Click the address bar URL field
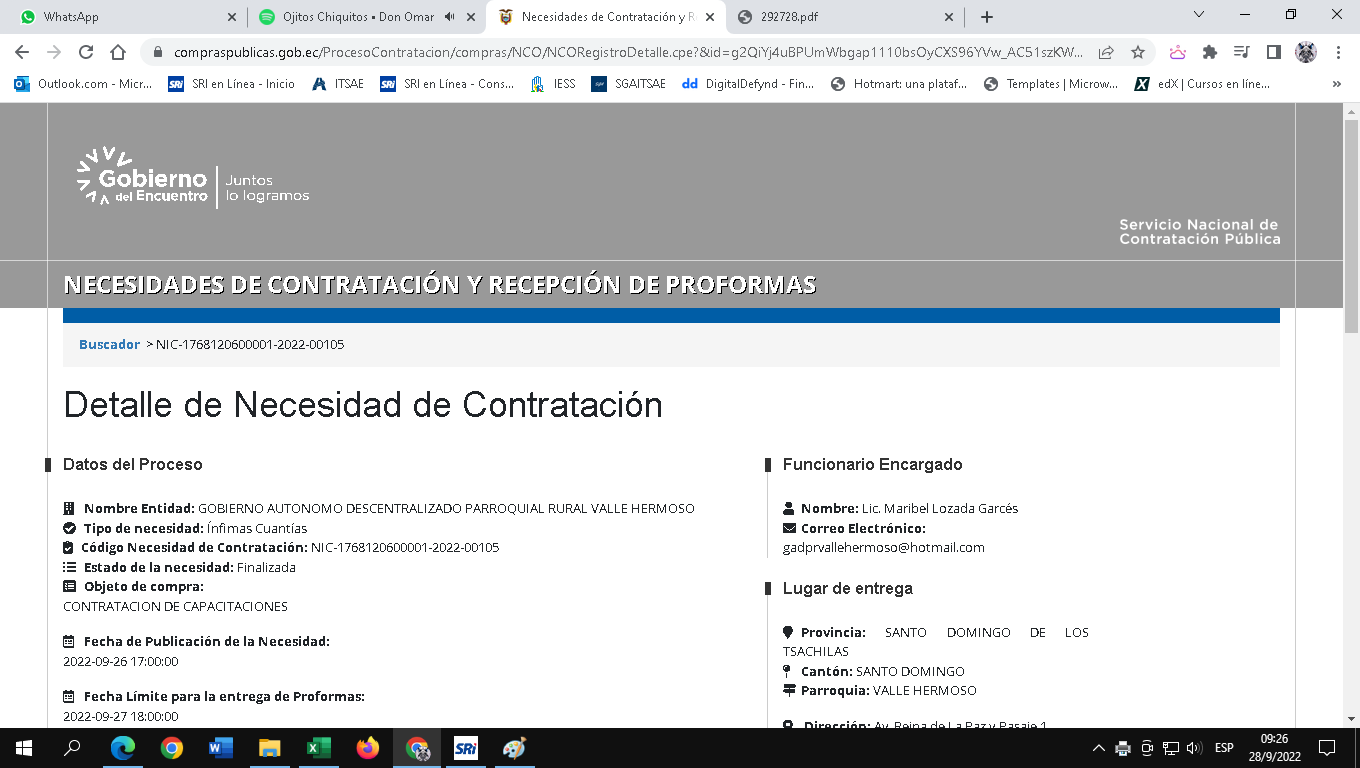1360x768 pixels. click(x=620, y=53)
